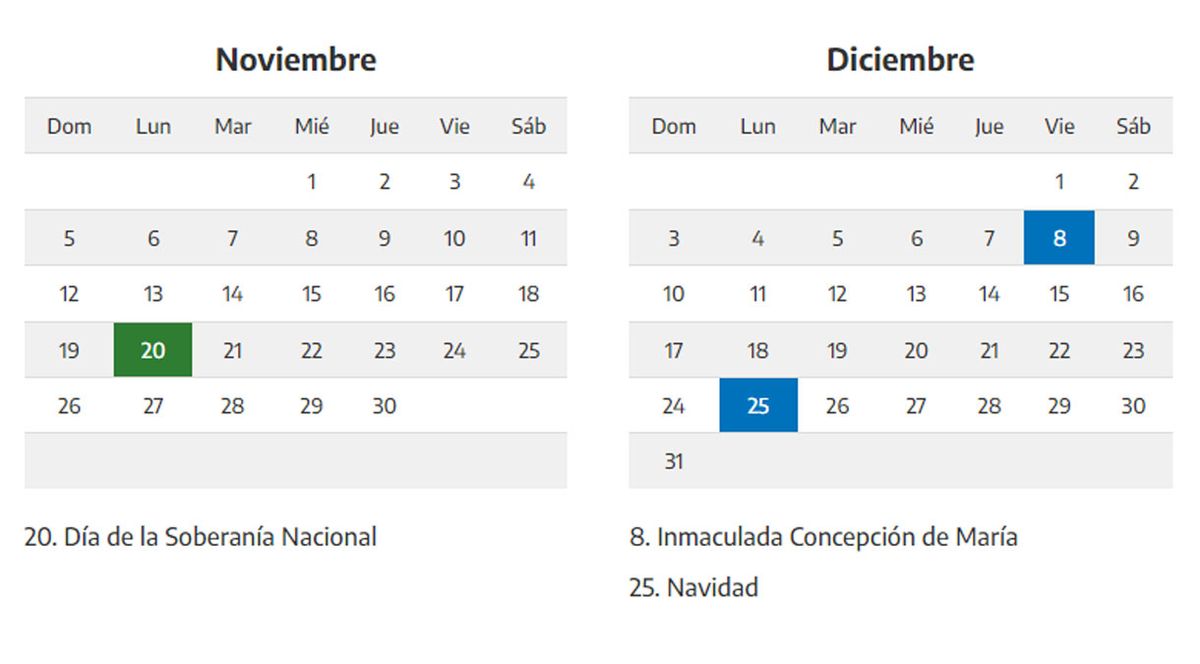The image size is (1200, 664).
Task: Select November 1 in the calendar
Action: tap(312, 182)
